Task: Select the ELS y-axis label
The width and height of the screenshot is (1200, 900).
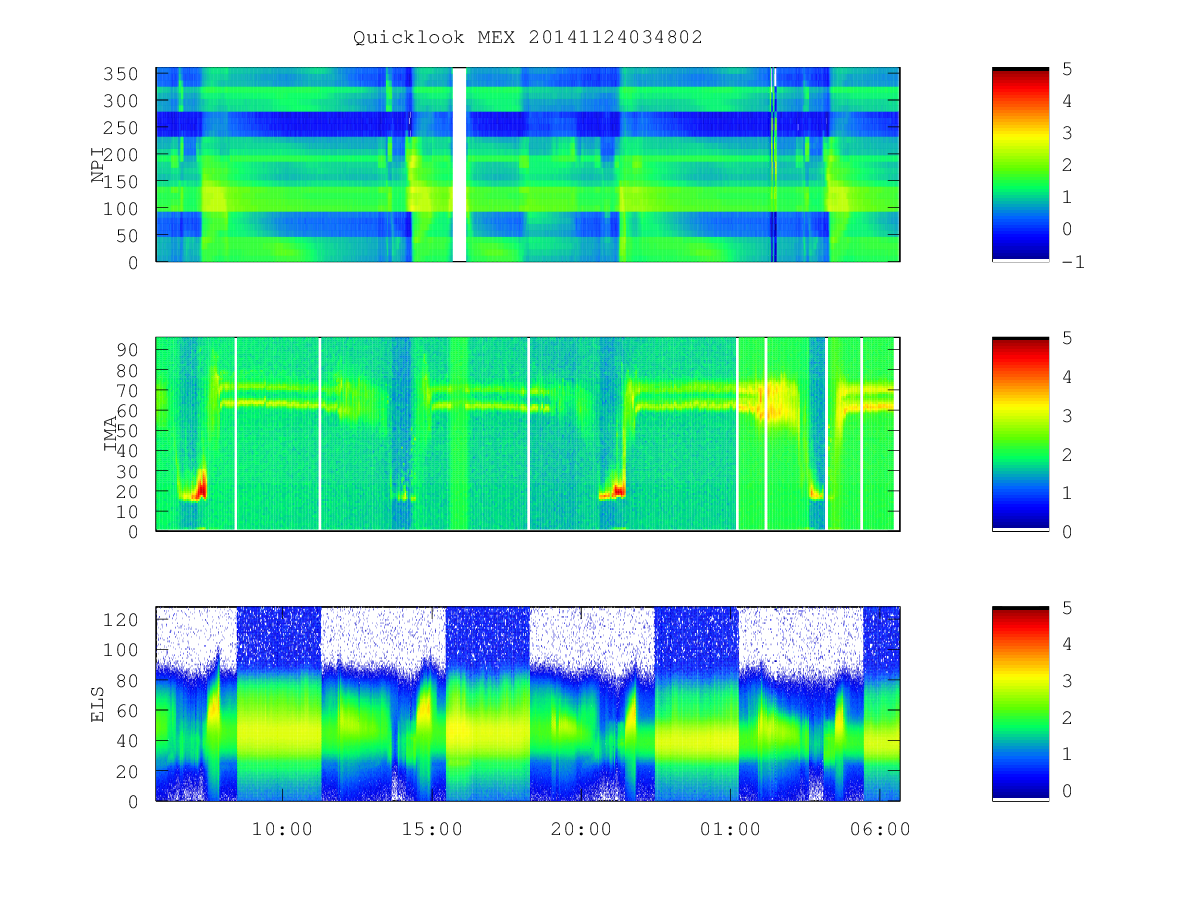Action: 98,704
